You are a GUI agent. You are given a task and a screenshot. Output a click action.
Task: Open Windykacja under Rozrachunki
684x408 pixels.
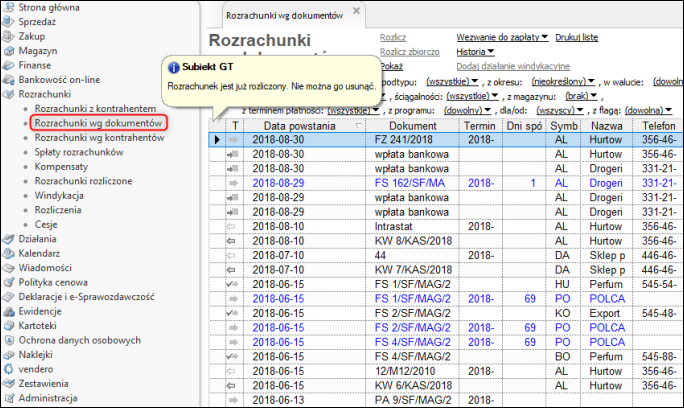pos(58,195)
